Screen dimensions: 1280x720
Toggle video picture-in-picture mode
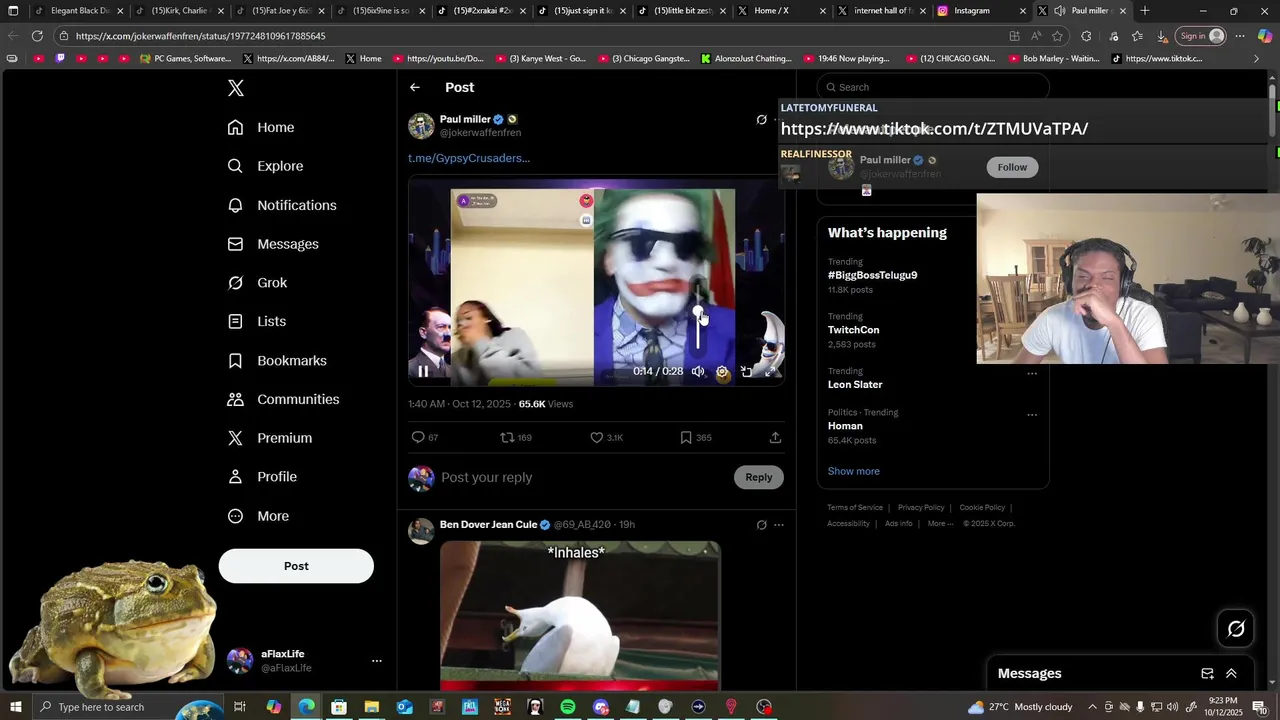click(746, 371)
